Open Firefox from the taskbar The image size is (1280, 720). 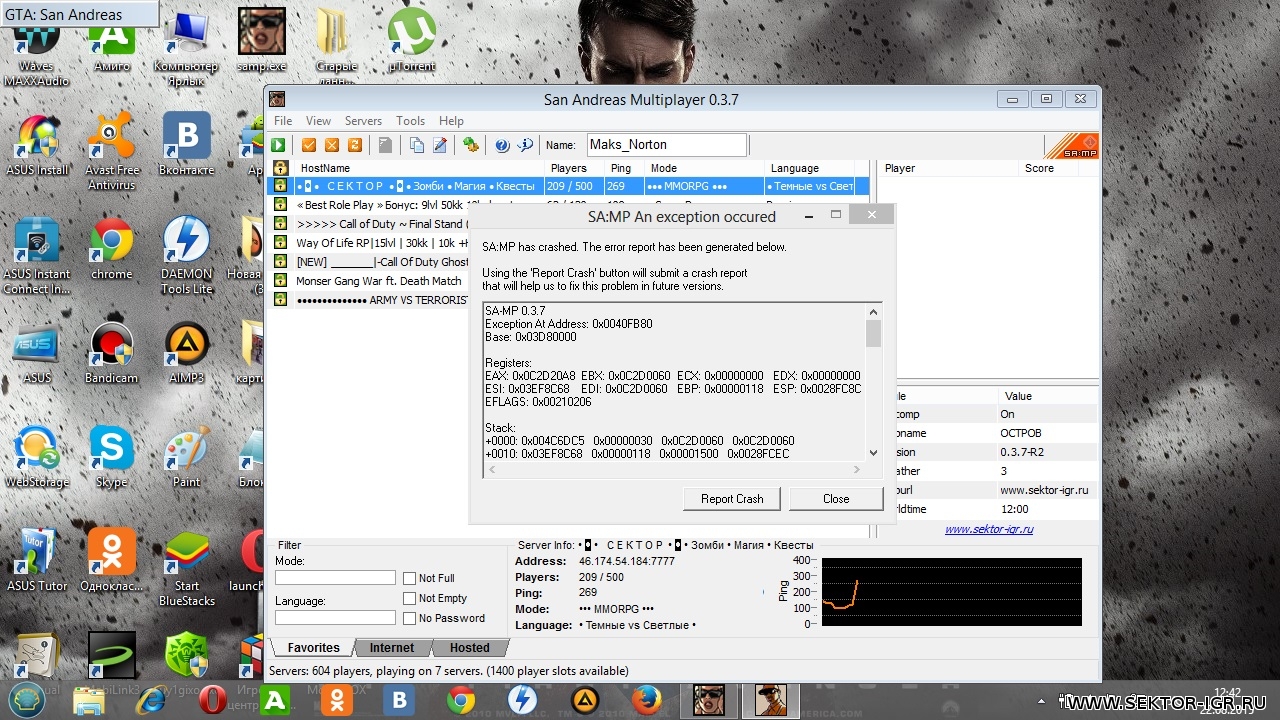tap(647, 700)
